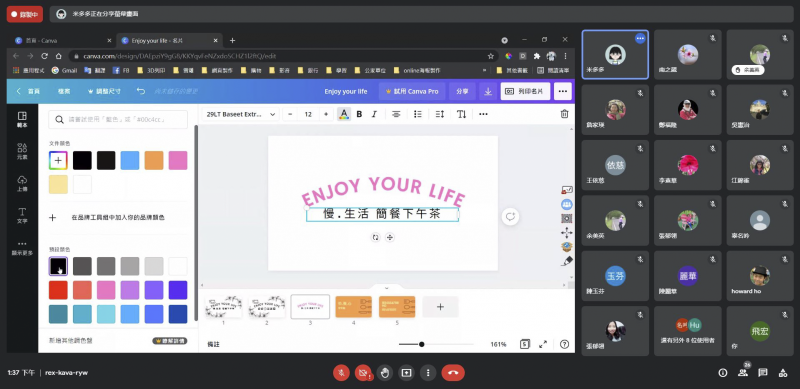
Task: Decrease font size with minus button
Action: tap(290, 114)
